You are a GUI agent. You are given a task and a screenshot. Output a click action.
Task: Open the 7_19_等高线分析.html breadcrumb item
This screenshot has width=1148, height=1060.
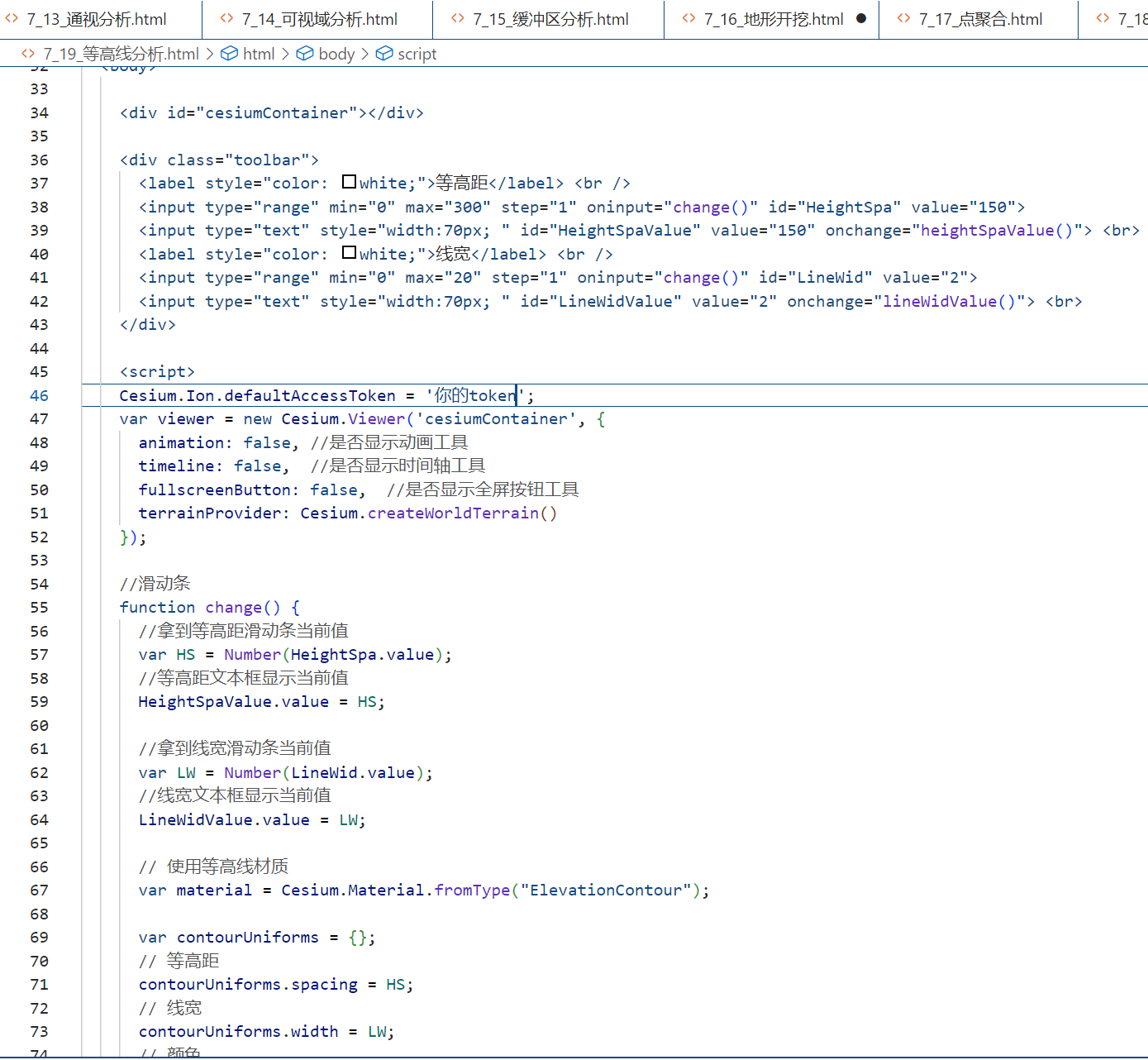coord(121,54)
